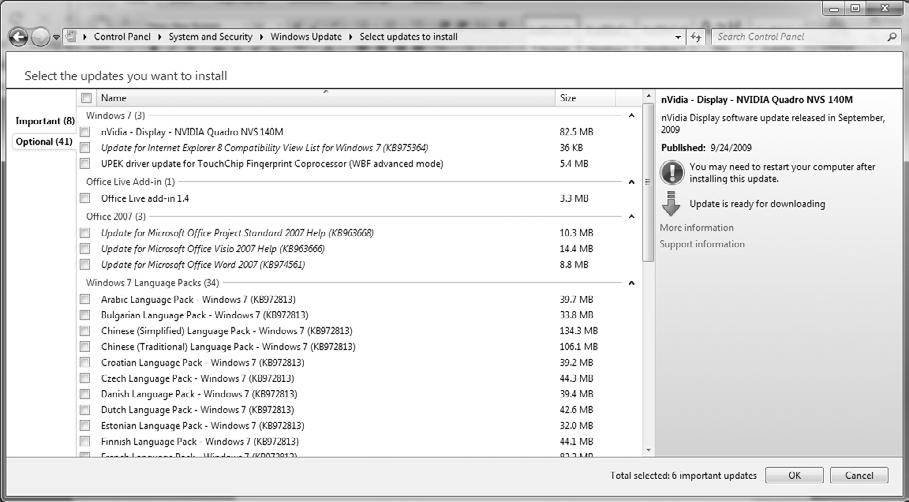Click the scroll down arrow of update list
909x502 pixels.
point(648,450)
